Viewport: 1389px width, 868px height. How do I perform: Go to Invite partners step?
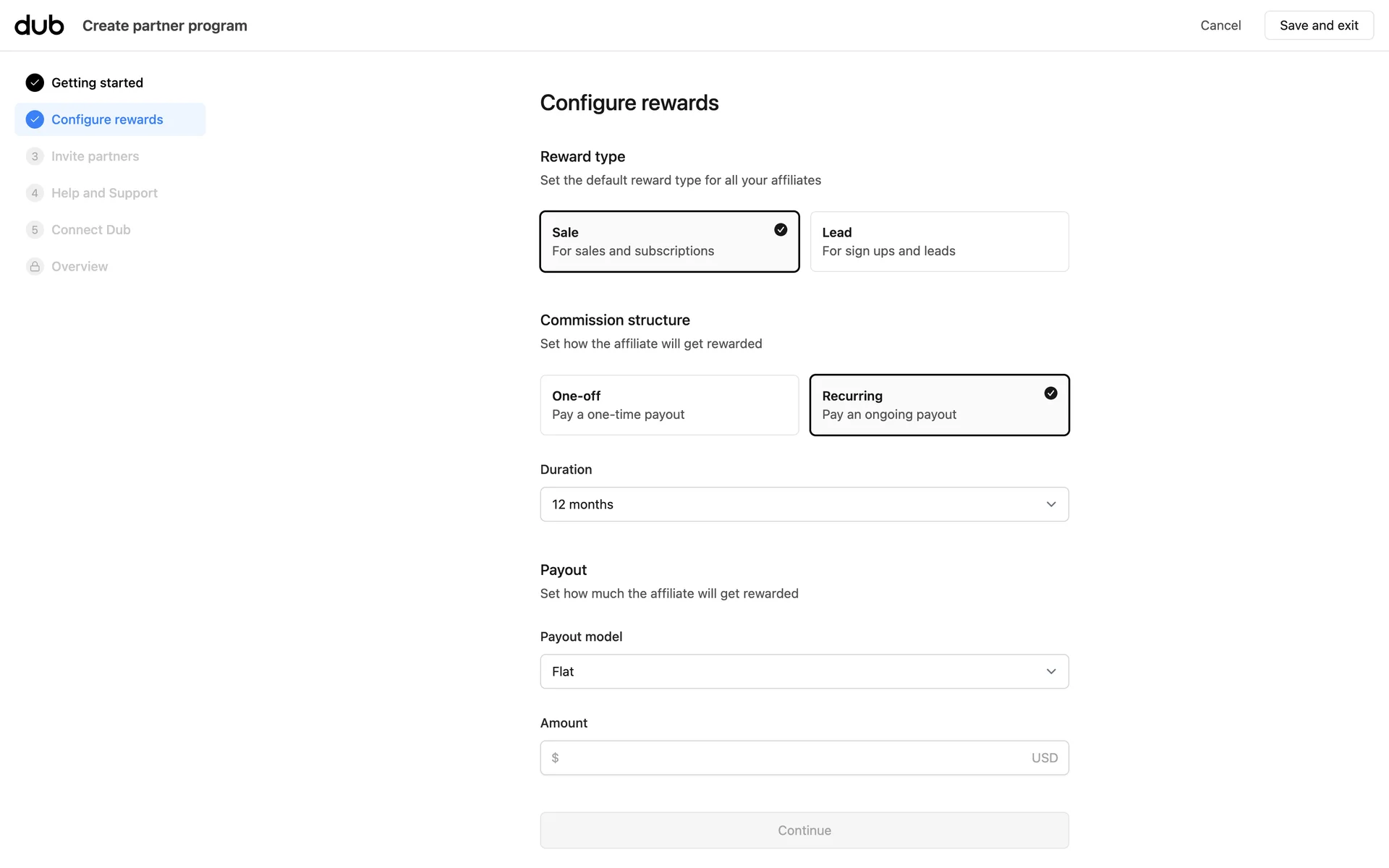click(x=95, y=156)
